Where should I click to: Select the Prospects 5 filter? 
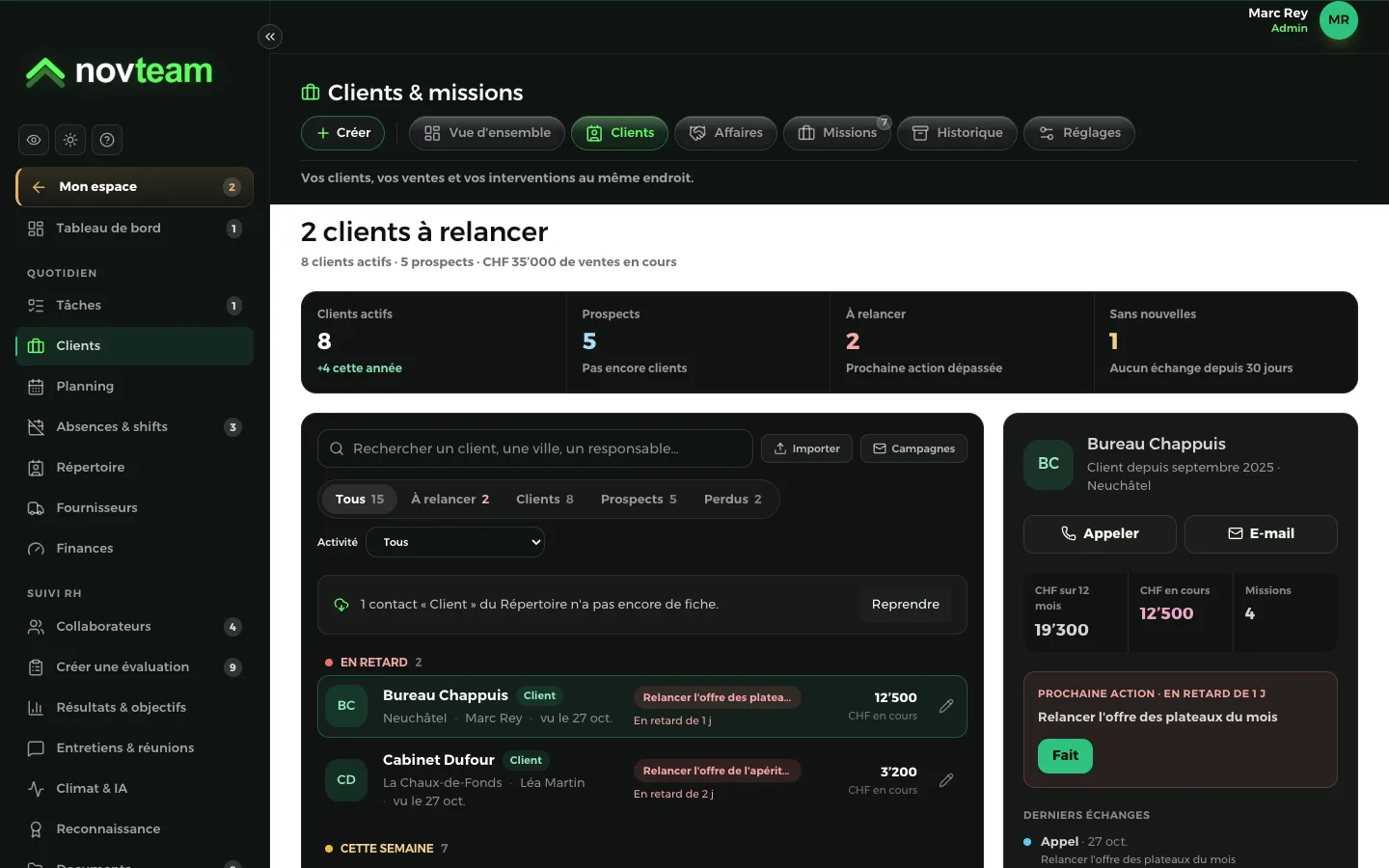639,500
